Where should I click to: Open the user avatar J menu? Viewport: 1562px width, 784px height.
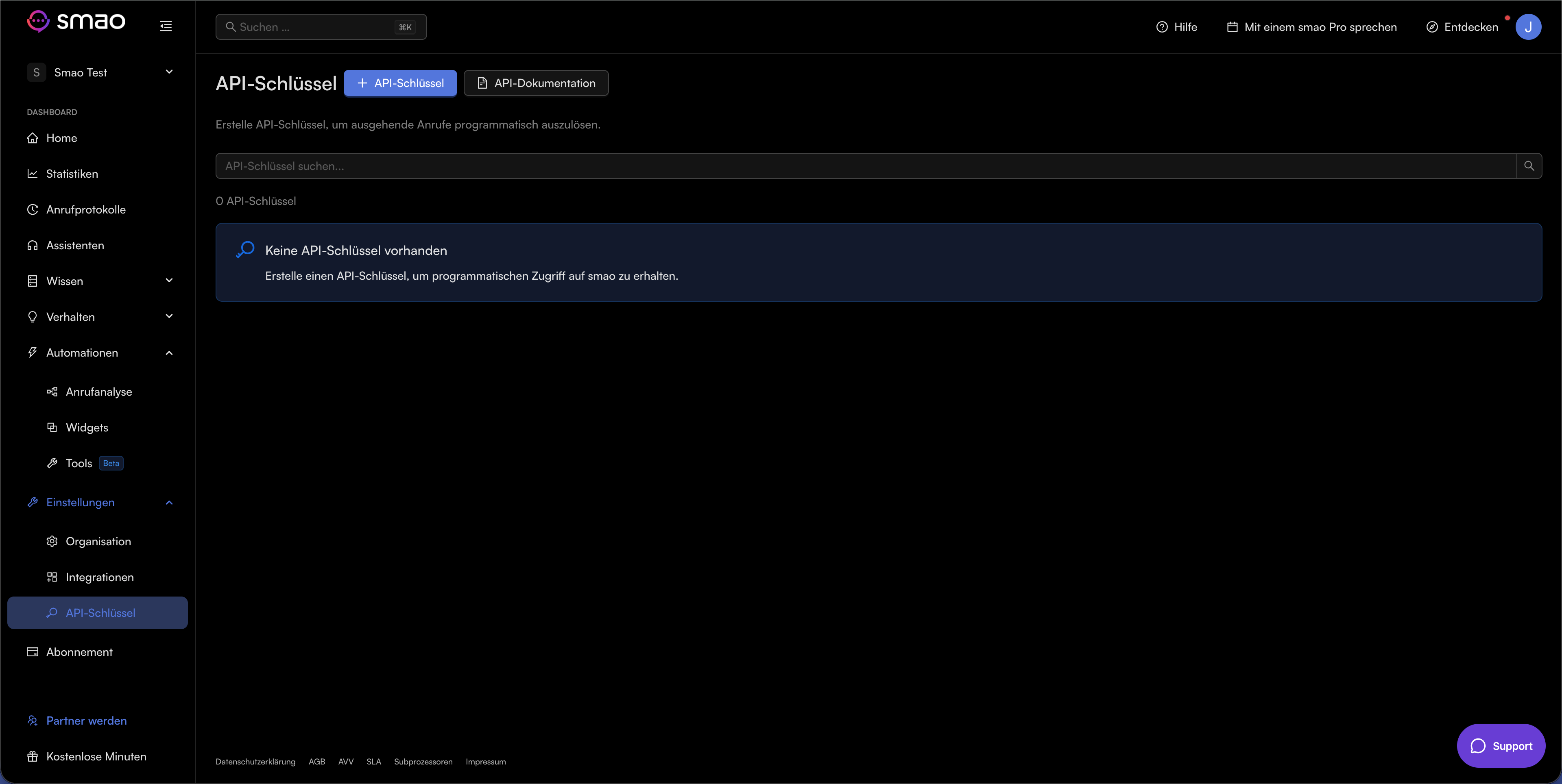pos(1528,27)
